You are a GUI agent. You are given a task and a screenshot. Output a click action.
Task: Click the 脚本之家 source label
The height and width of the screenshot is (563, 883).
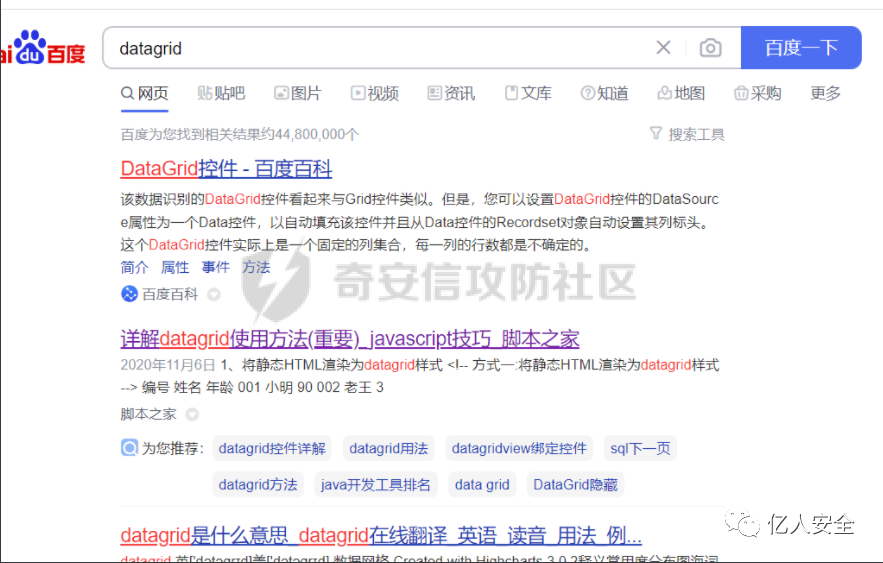point(149,414)
